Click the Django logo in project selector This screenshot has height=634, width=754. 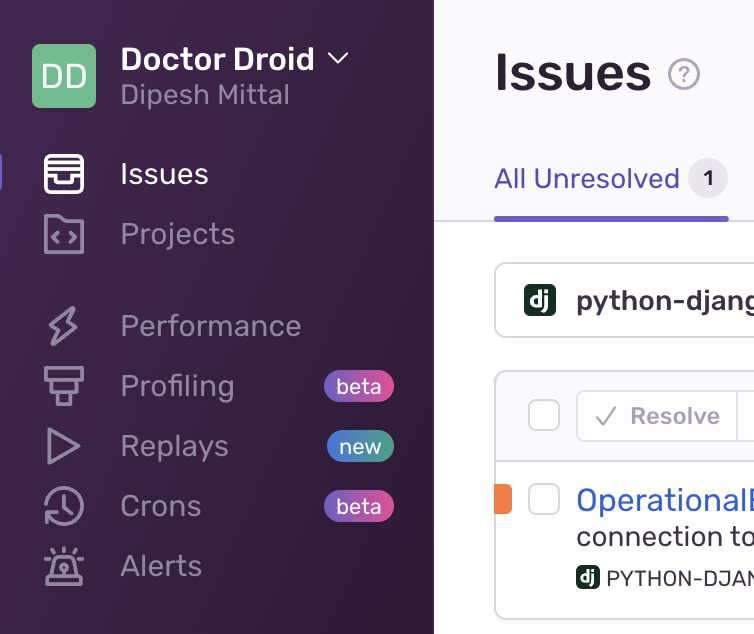point(540,300)
